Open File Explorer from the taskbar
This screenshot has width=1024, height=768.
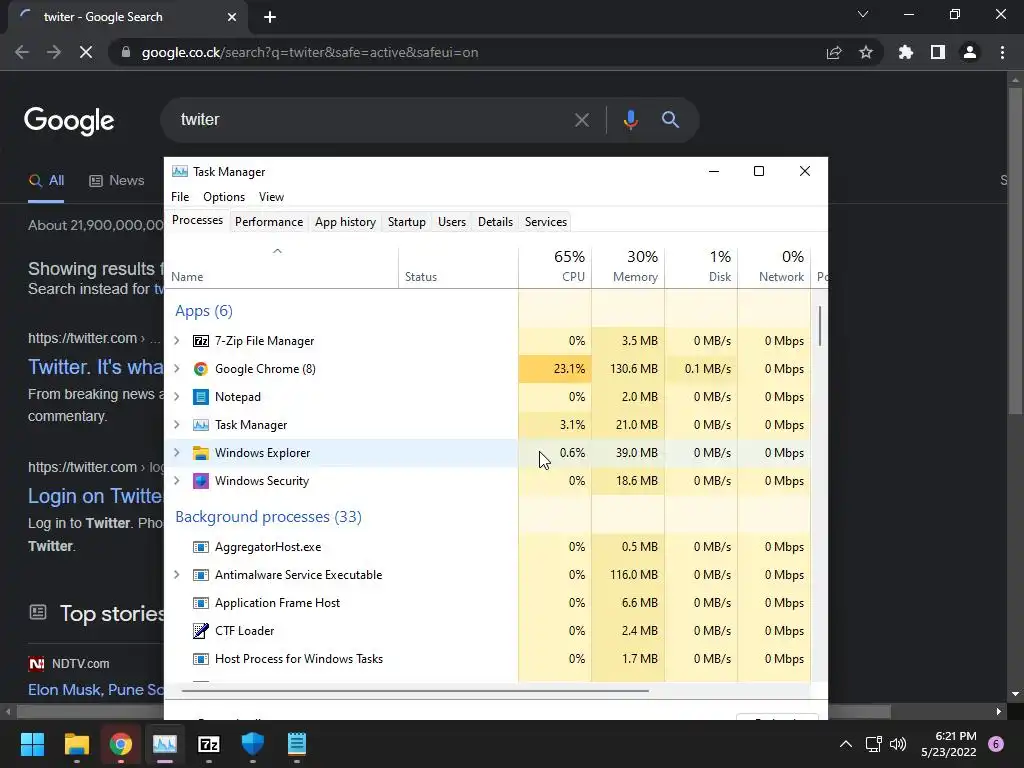tap(76, 744)
